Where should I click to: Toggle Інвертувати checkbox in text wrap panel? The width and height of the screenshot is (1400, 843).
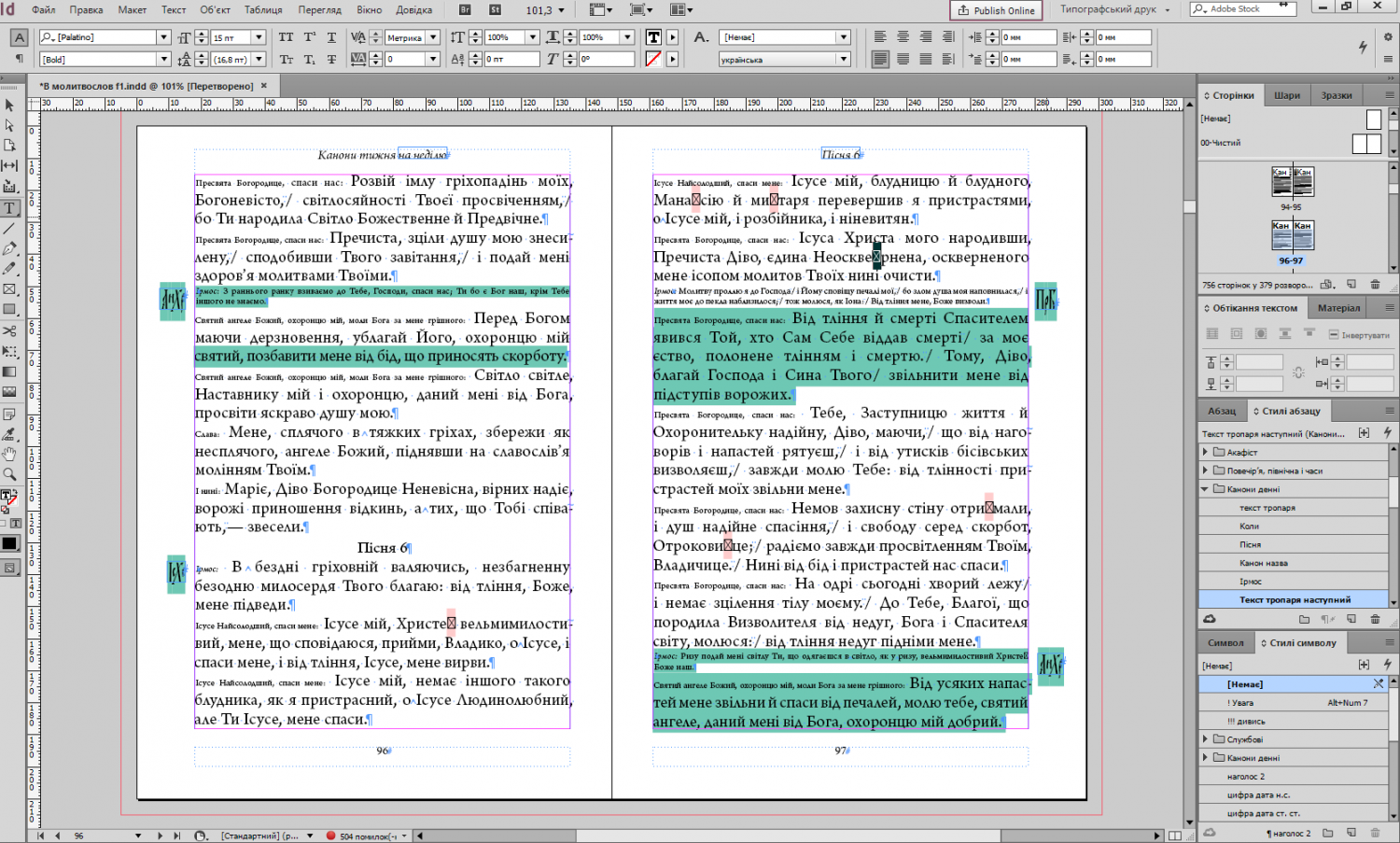1334,334
